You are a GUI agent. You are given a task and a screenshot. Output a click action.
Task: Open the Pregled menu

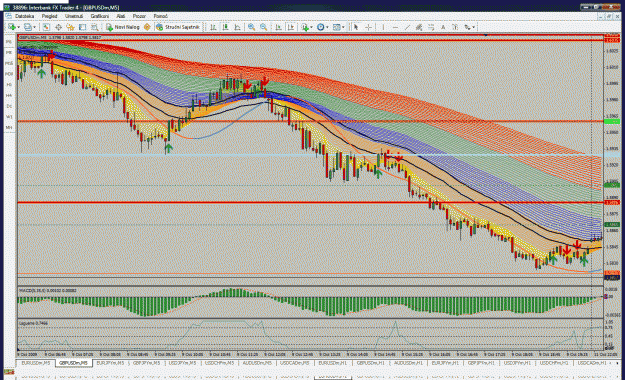(x=49, y=16)
